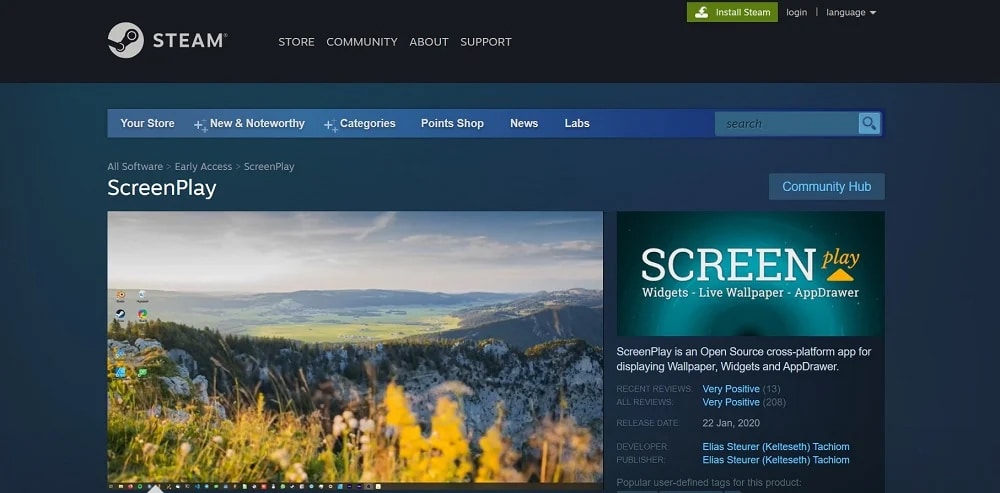Screen dimensions: 1000x493
Task: Select the Your Store tab
Action: click(x=147, y=123)
